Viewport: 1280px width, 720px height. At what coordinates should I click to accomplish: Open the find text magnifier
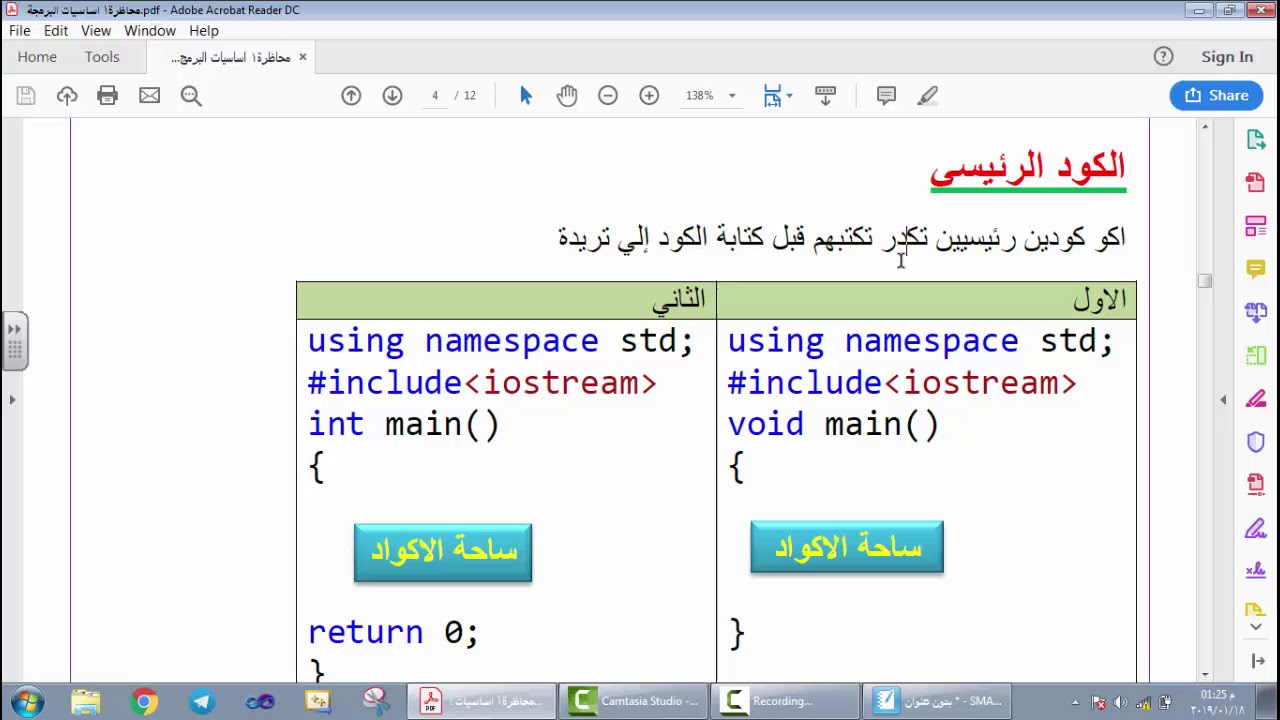pos(191,95)
